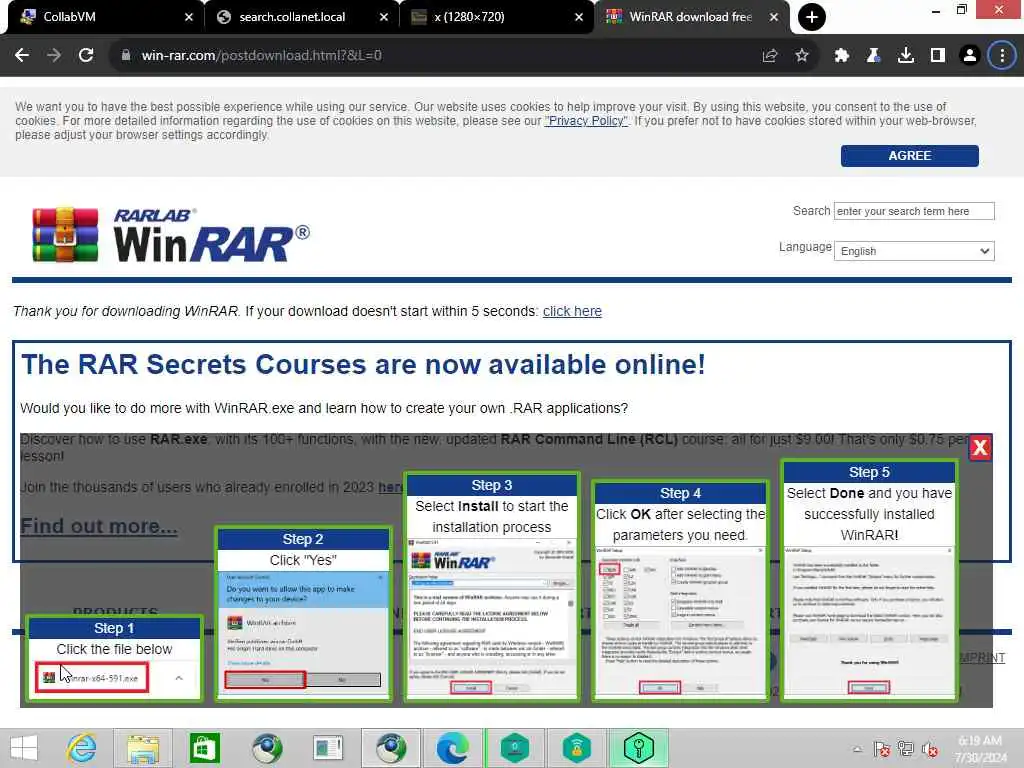1024x768 pixels.
Task: Click the network tray icon
Action: [905, 749]
